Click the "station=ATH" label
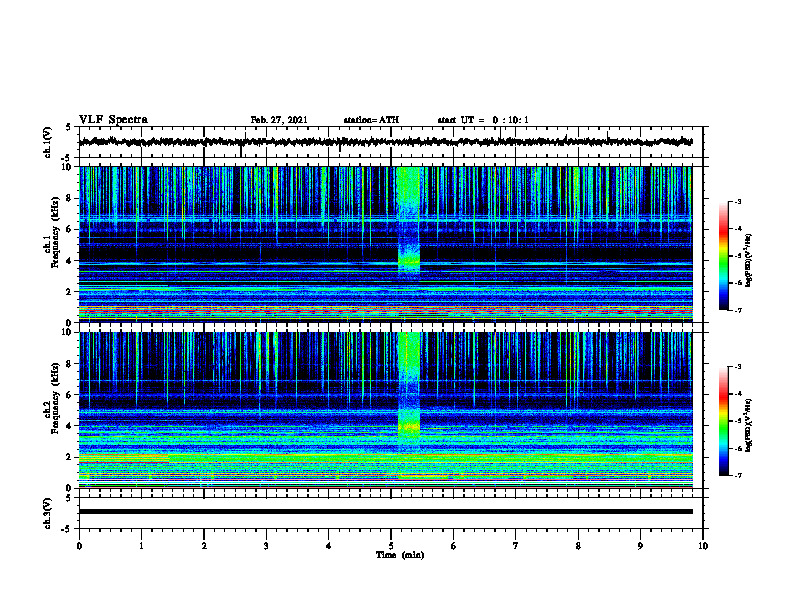The width and height of the screenshot is (792, 612). [371, 120]
